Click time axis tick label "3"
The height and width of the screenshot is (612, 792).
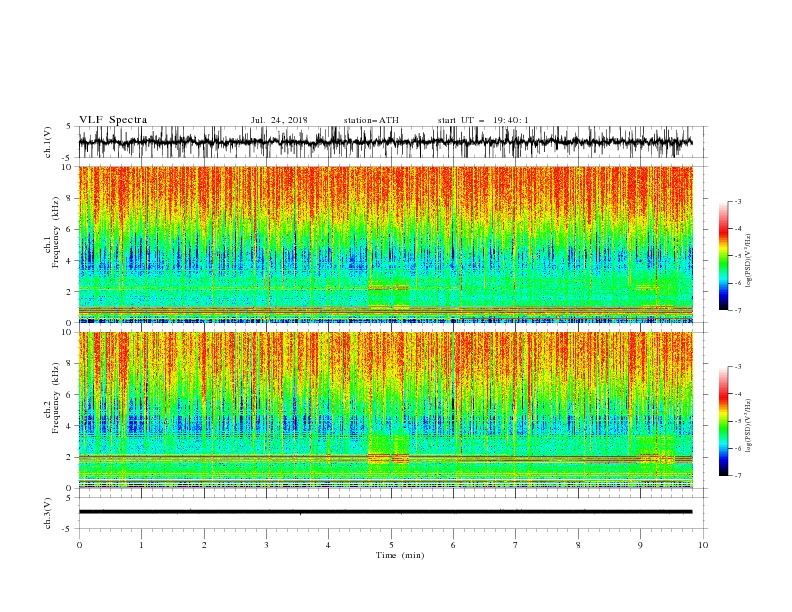click(x=266, y=545)
